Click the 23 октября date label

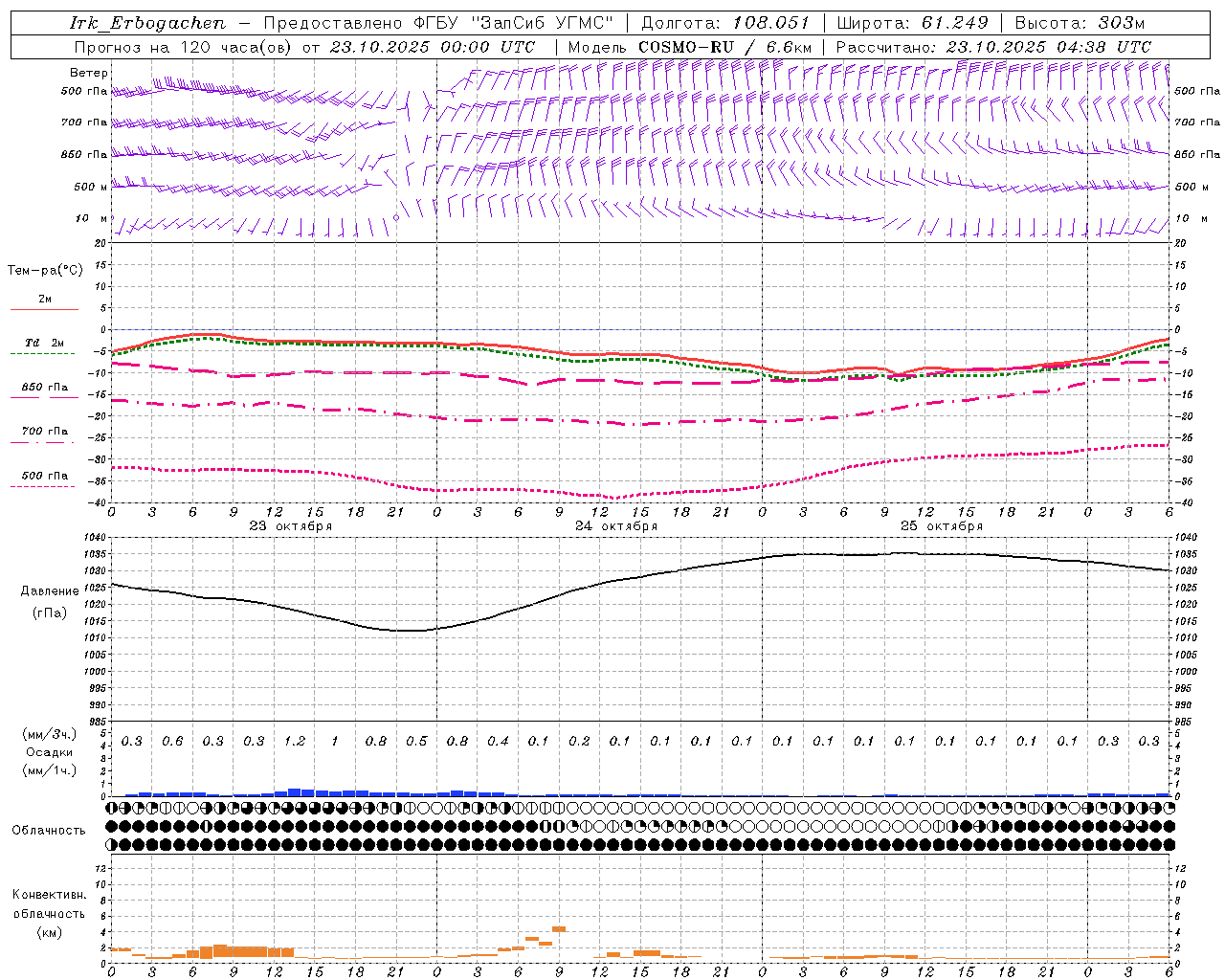coord(291,526)
